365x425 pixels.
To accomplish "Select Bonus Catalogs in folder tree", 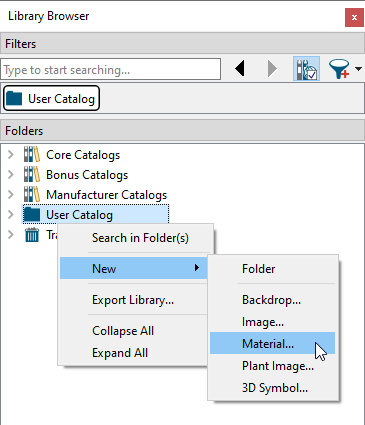I will 87,175.
